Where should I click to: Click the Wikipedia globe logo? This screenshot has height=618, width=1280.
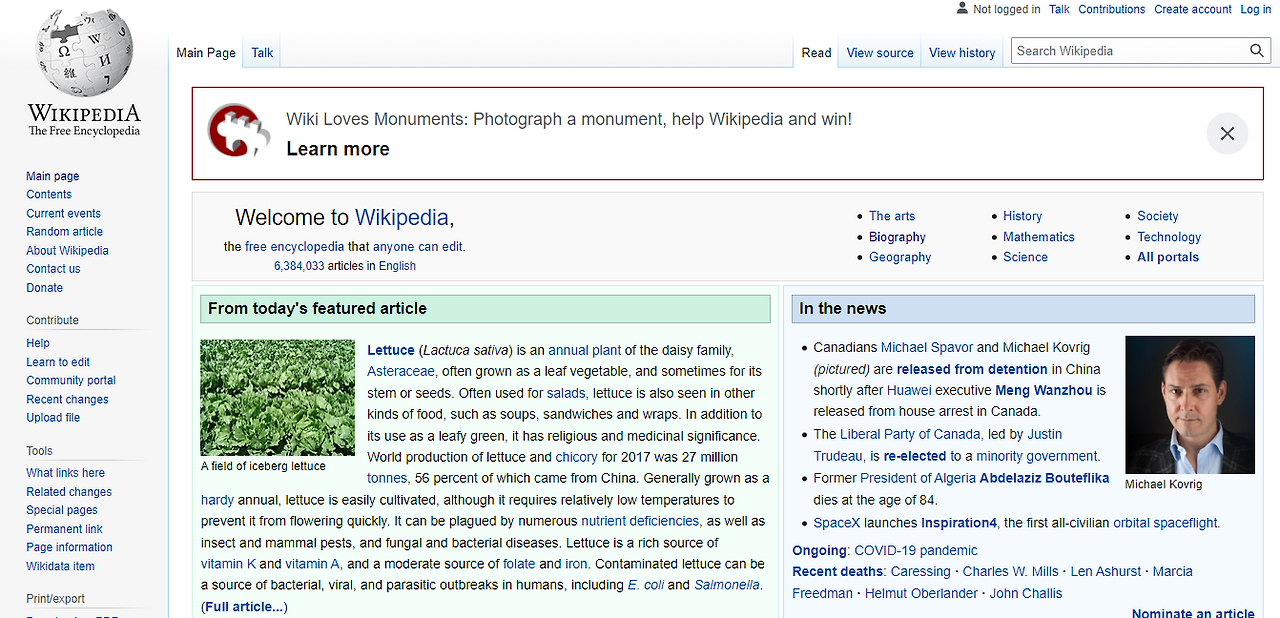tap(84, 55)
